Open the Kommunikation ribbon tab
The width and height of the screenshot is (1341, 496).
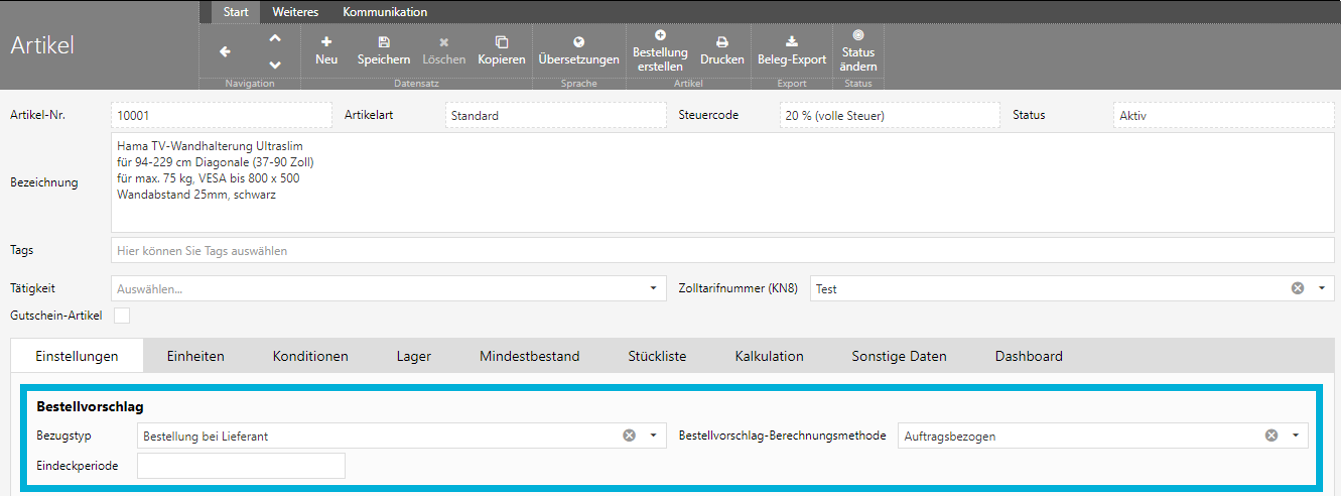[x=385, y=12]
